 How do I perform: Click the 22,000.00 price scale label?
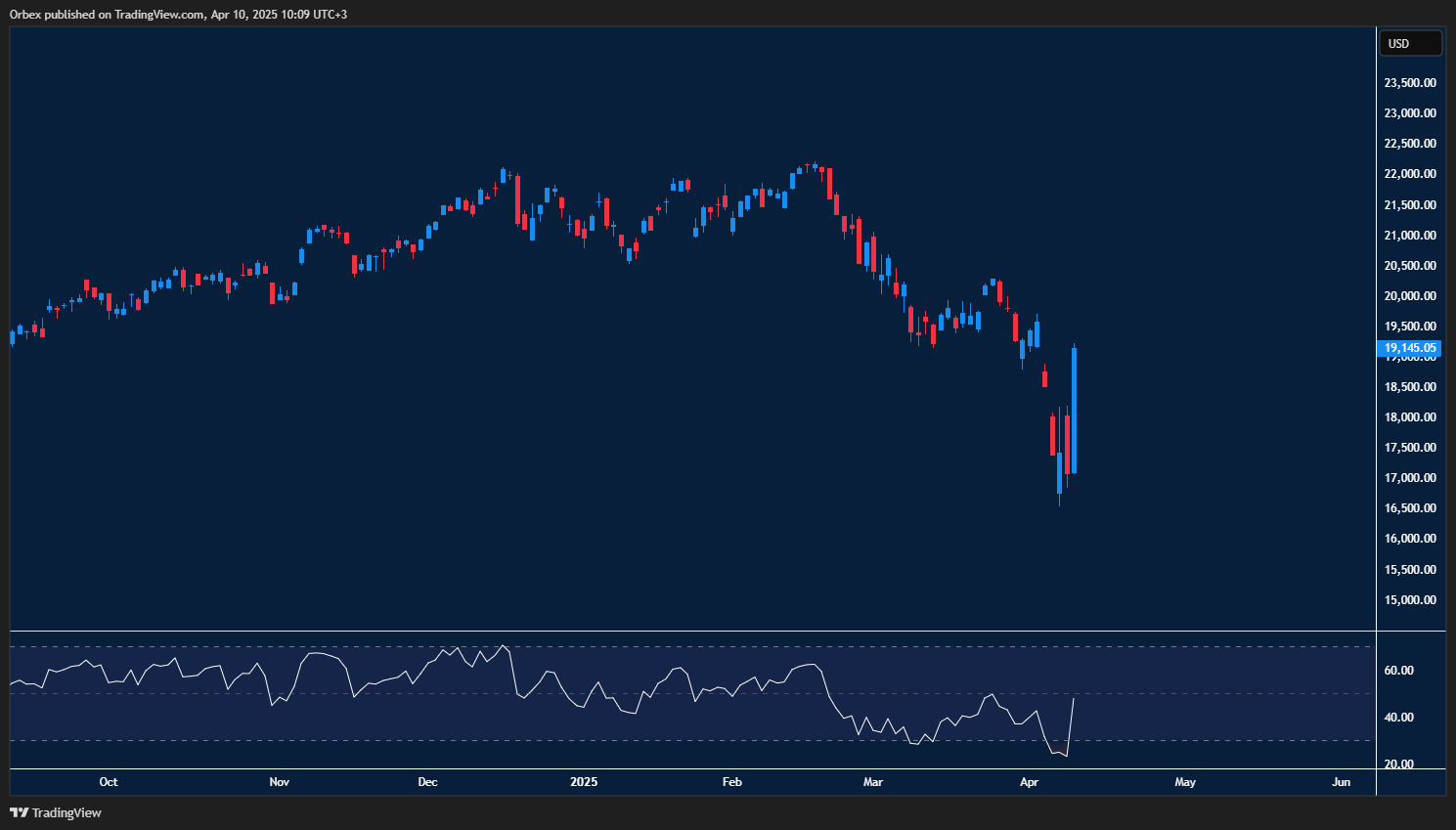click(1410, 174)
